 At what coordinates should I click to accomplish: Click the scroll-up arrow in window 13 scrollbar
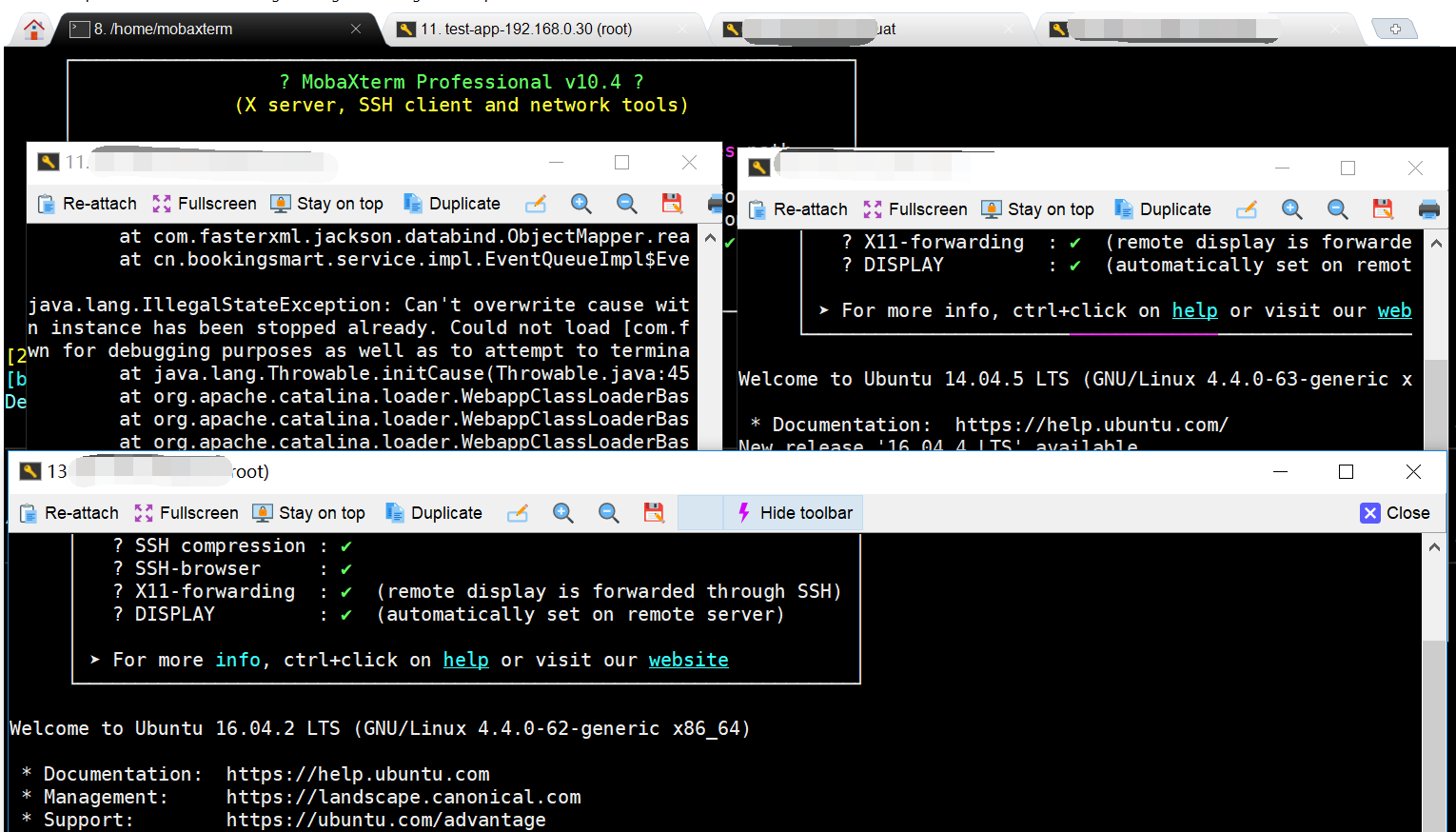point(1434,546)
